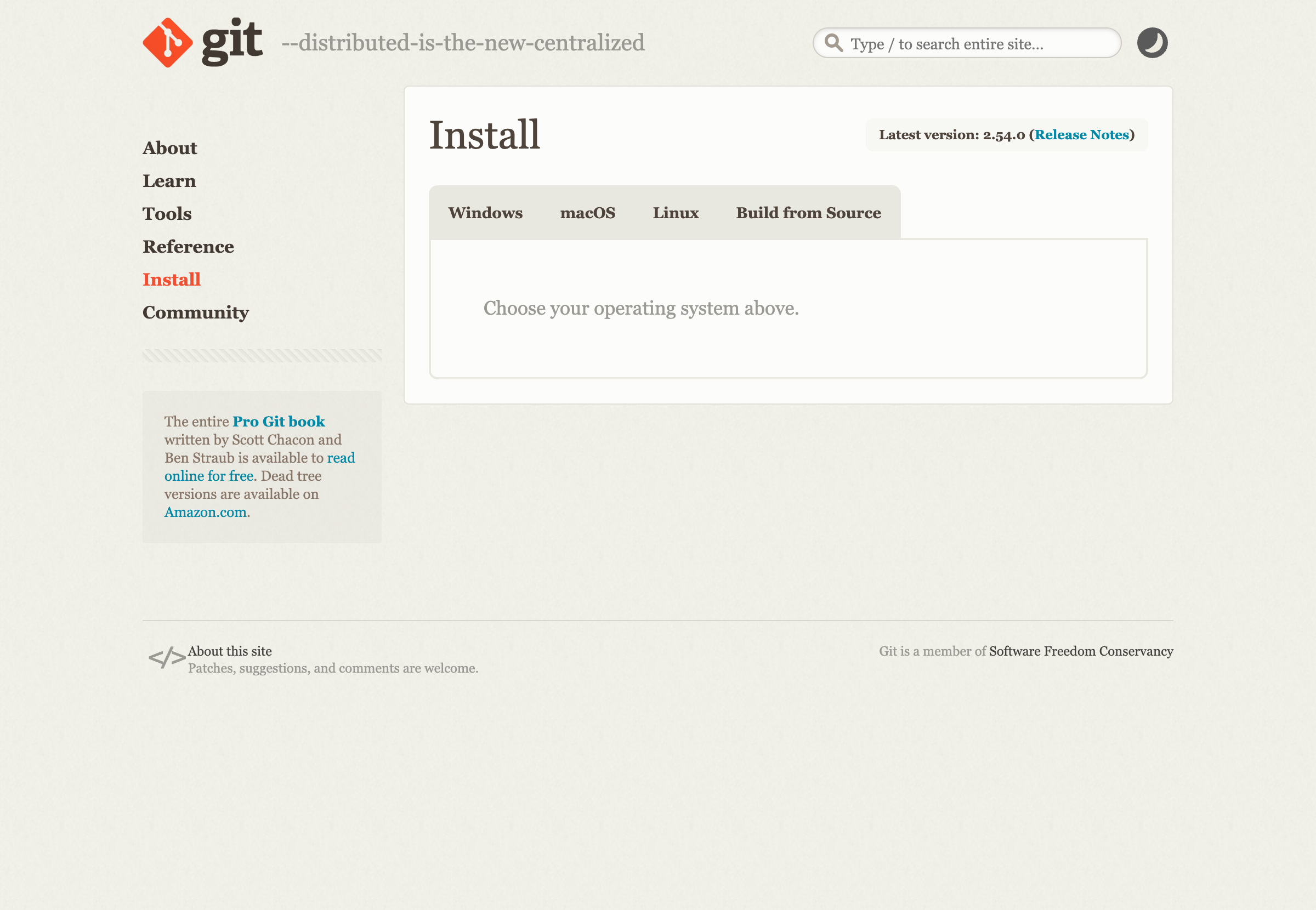Open the Reference sidebar section
Image resolution: width=1316 pixels, height=910 pixels.
188,247
